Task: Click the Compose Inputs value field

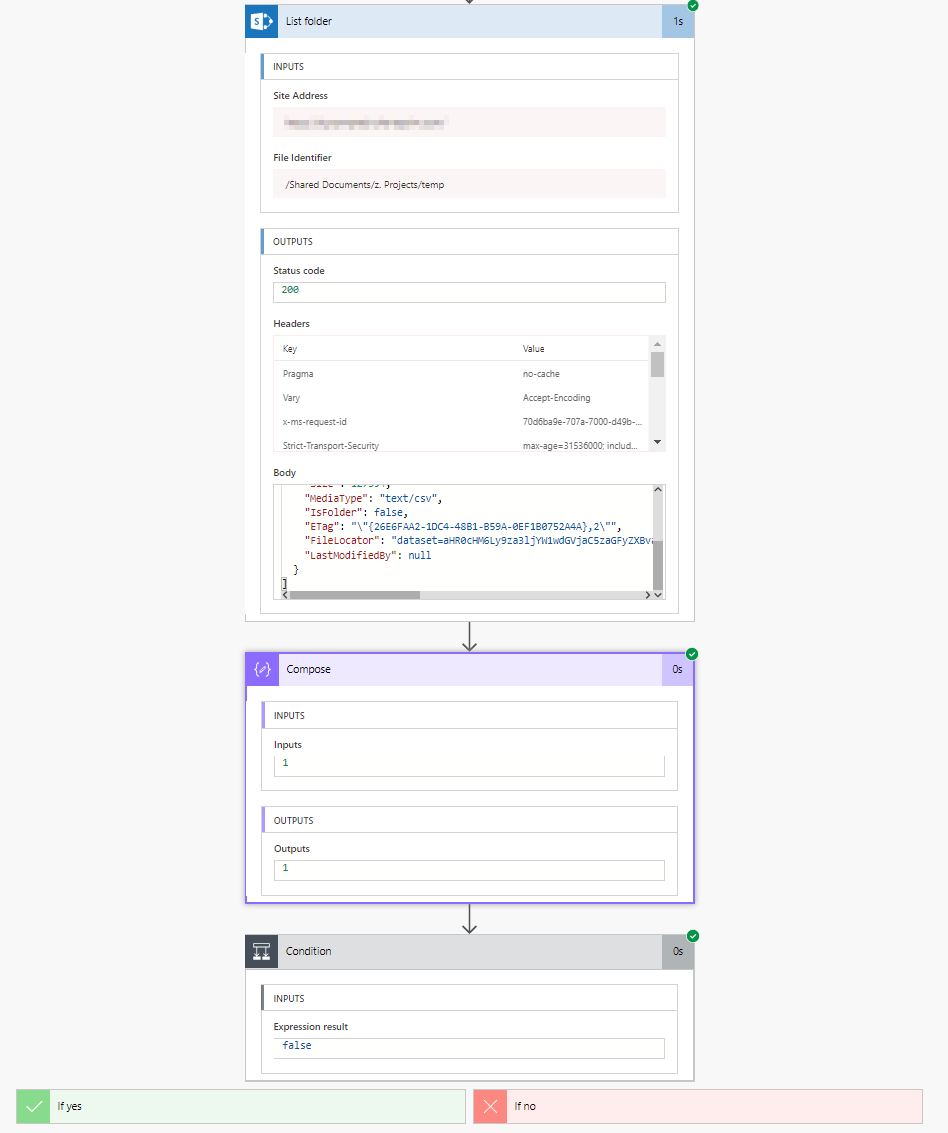Action: [470, 766]
